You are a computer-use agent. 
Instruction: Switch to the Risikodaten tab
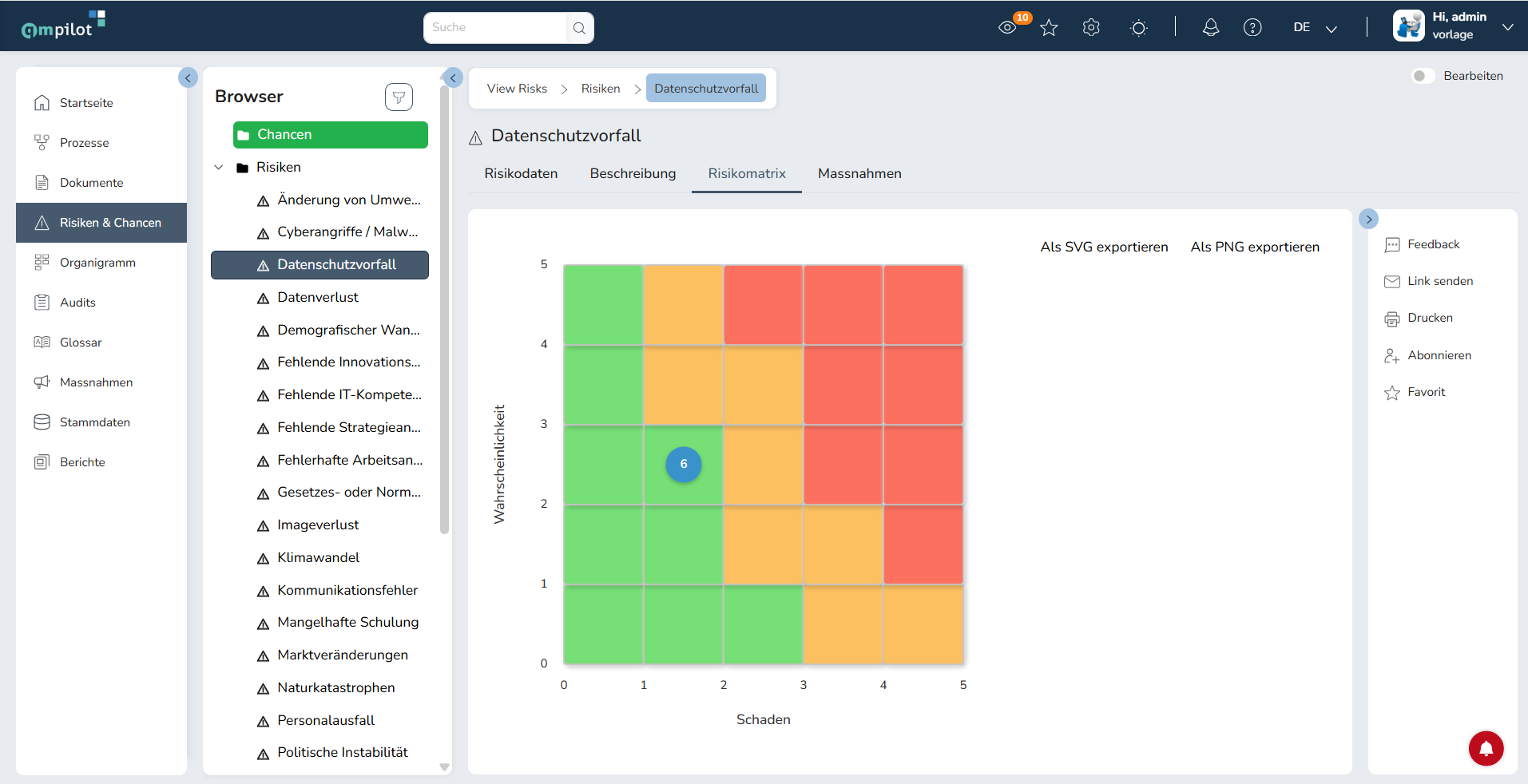point(521,174)
